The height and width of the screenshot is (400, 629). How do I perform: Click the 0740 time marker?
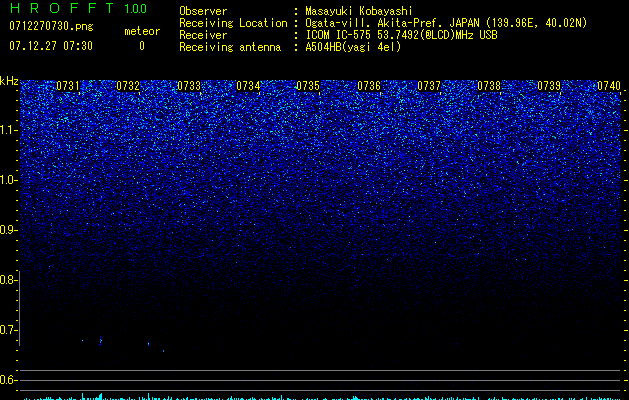pos(609,86)
